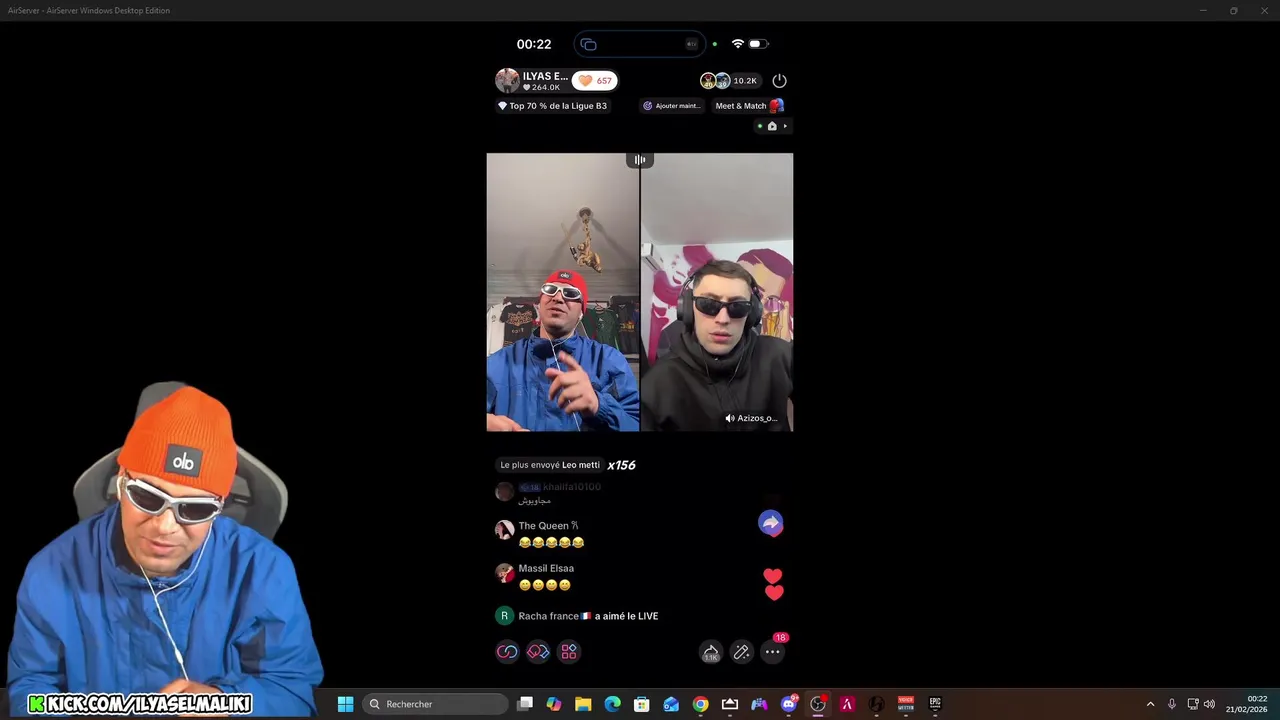End the live with the power icon

(779, 81)
